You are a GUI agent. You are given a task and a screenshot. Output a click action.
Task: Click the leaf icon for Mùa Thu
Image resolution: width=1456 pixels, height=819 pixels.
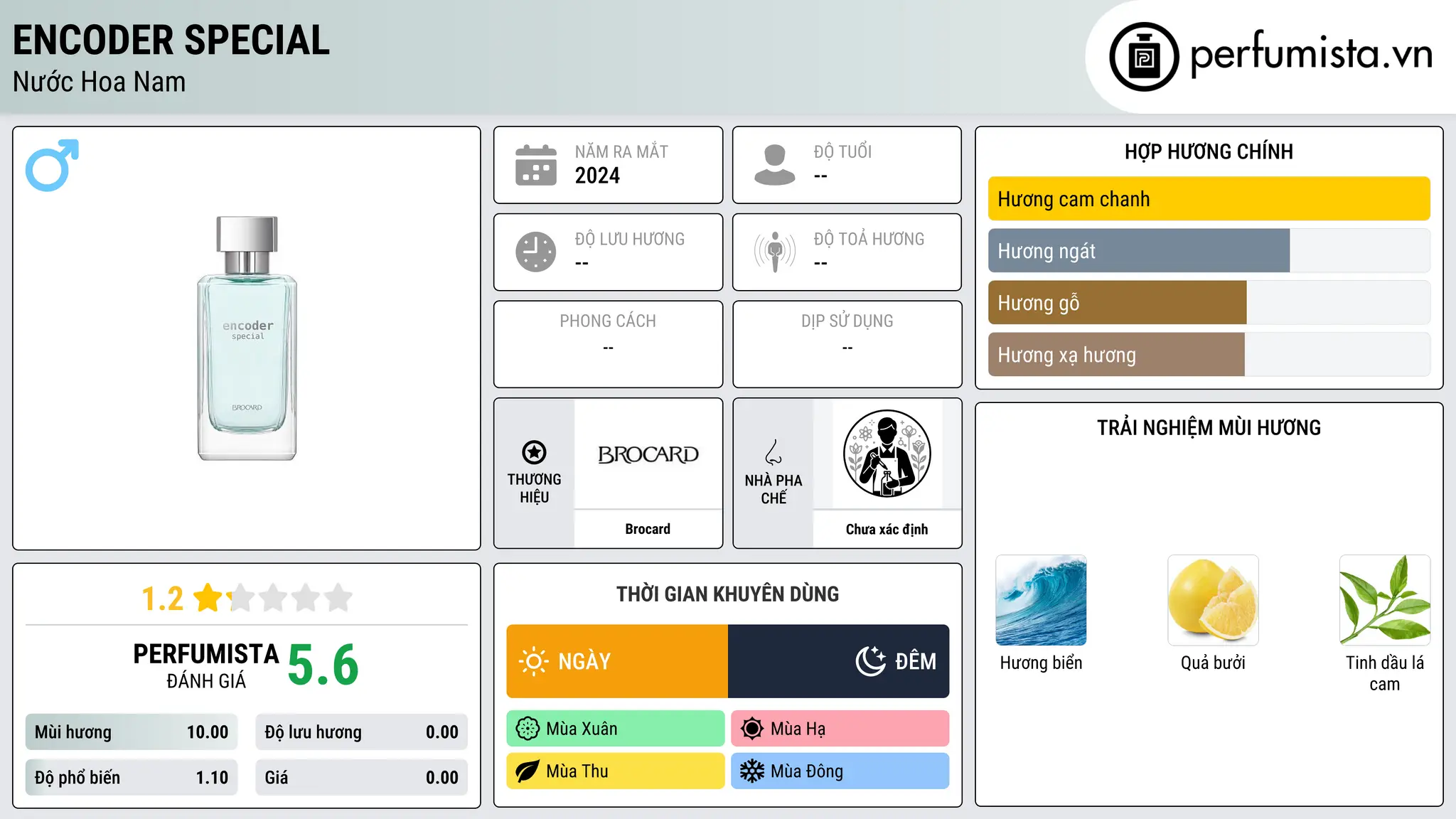coord(528,771)
